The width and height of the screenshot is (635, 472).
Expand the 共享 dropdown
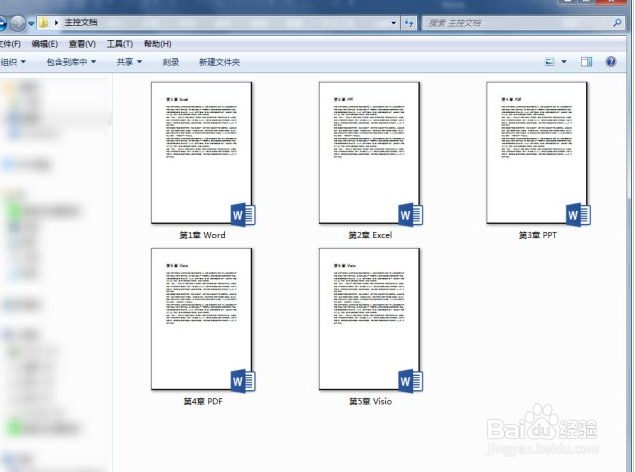point(129,62)
